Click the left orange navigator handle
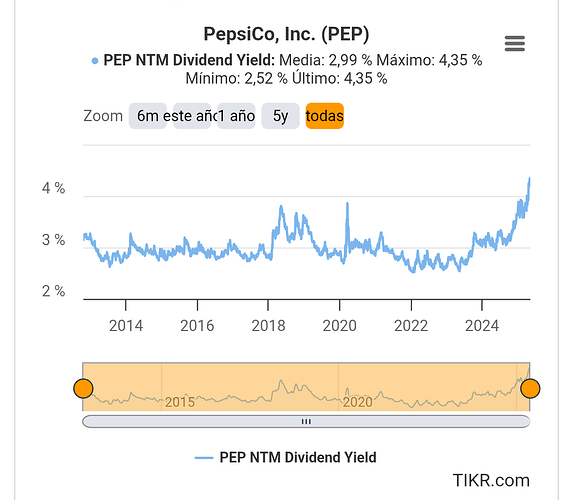This screenshot has width=573, height=500. click(x=83, y=388)
